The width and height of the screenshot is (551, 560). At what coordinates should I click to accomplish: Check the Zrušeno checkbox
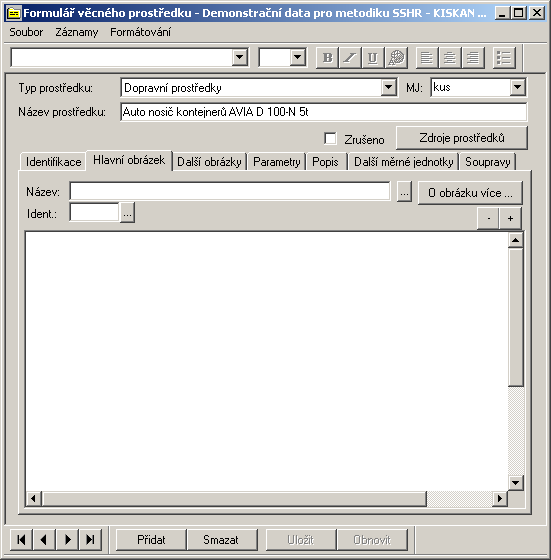coord(330,139)
